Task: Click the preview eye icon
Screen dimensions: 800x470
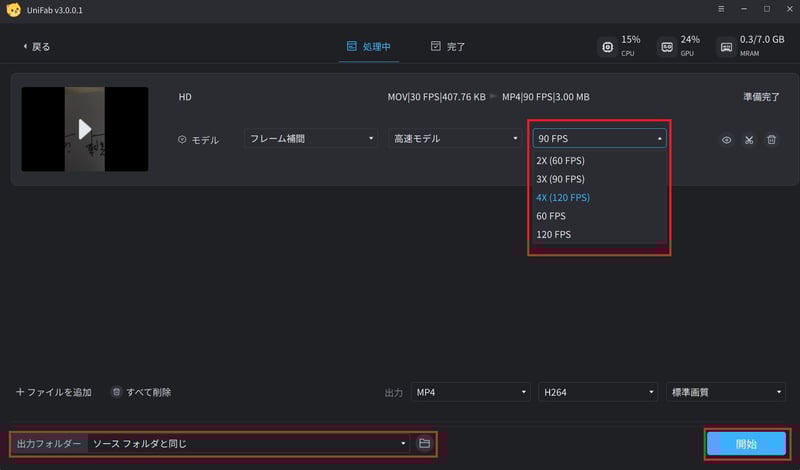Action: (x=727, y=140)
